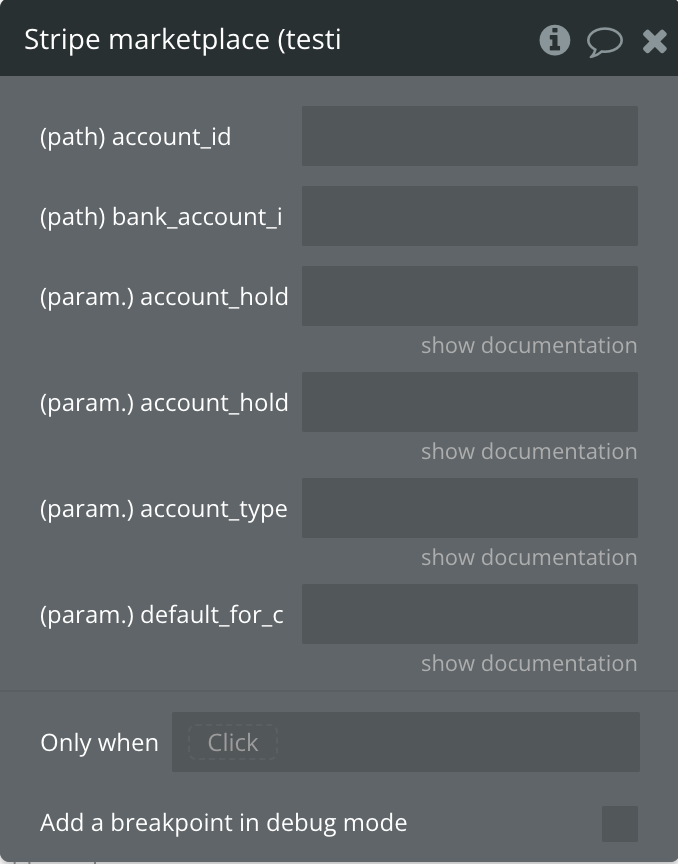678x864 pixels.
Task: Click the 'Only when' label
Action: [99, 743]
